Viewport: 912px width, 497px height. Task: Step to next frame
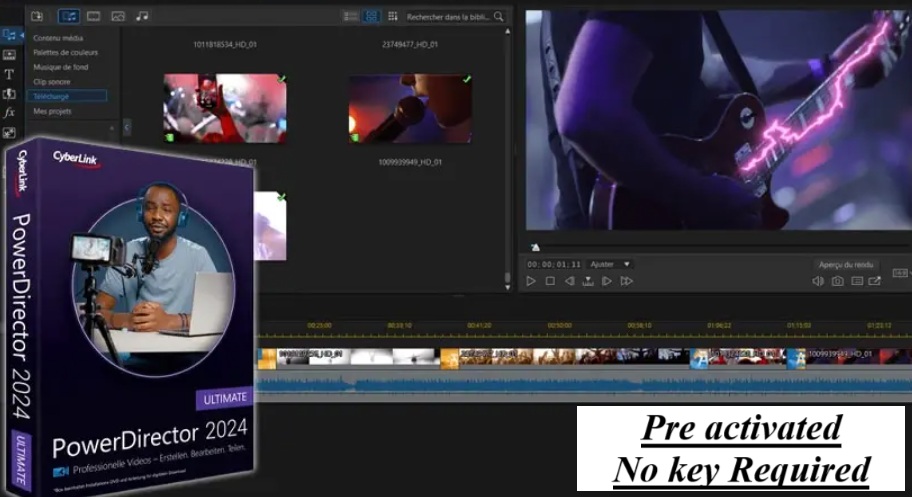point(607,281)
